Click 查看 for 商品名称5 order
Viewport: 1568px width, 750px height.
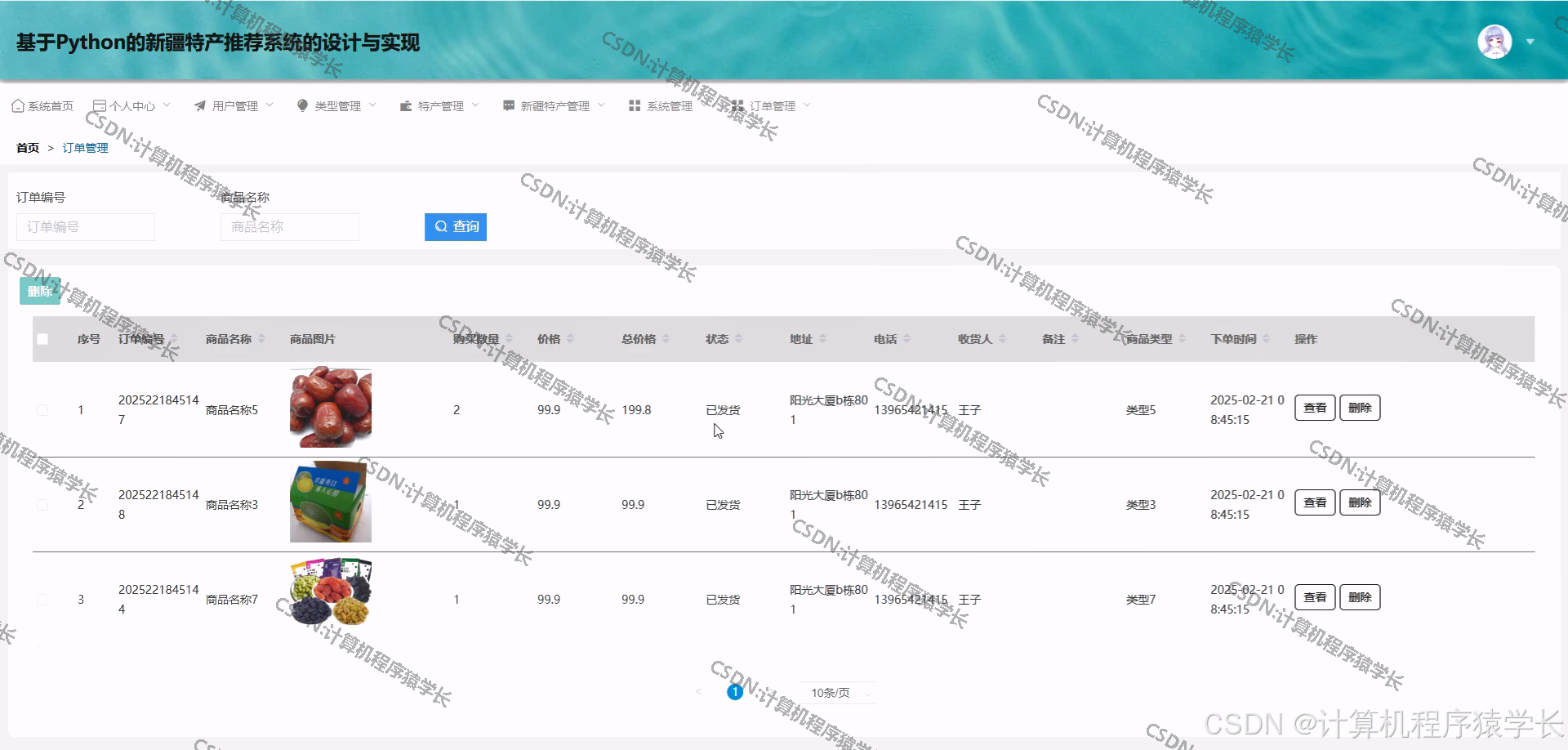[1315, 408]
